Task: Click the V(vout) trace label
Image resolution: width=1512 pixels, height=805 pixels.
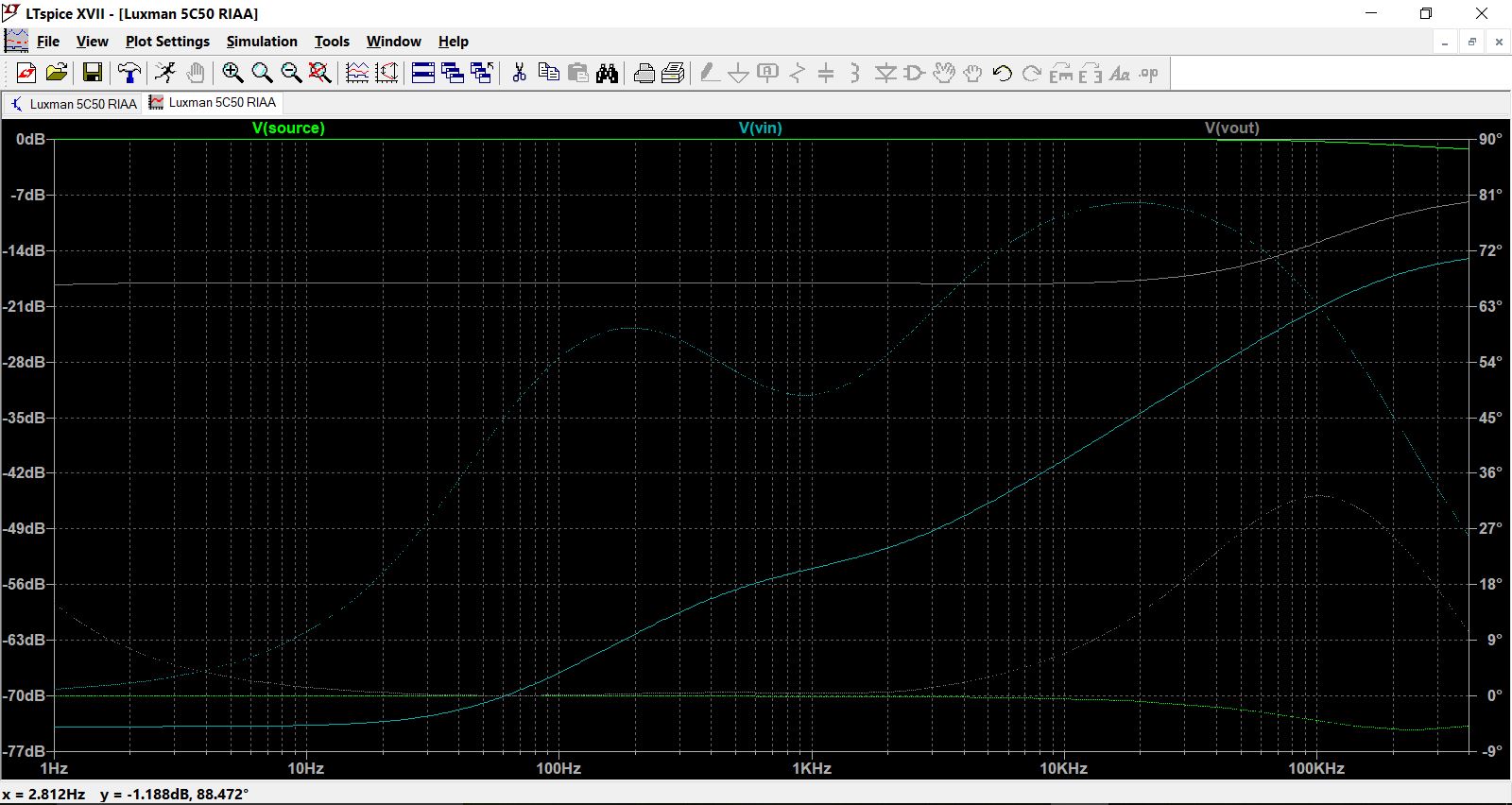Action: click(1232, 128)
